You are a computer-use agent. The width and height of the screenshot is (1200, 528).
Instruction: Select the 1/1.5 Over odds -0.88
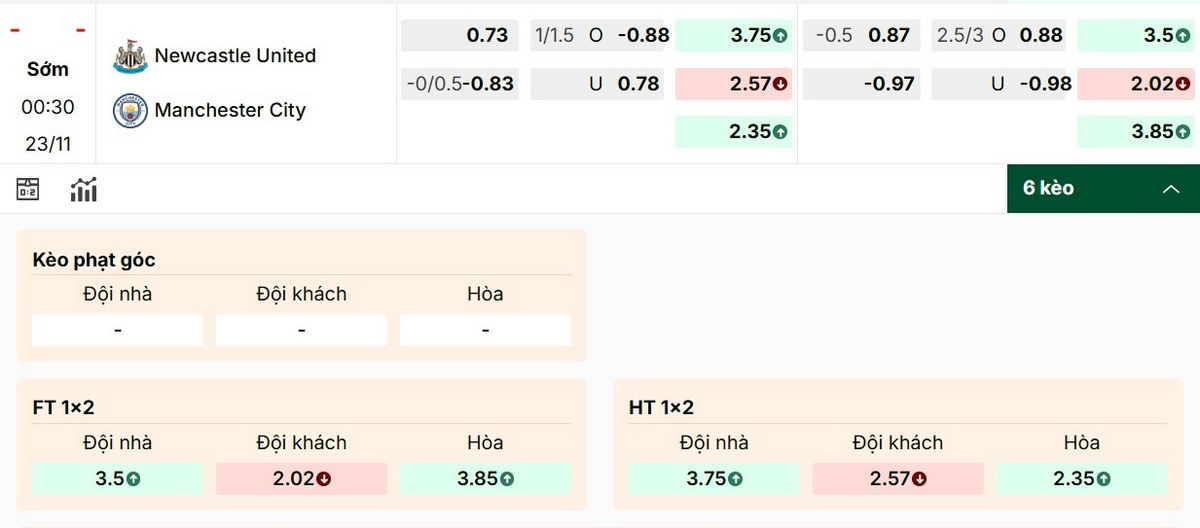pyautogui.click(x=600, y=36)
